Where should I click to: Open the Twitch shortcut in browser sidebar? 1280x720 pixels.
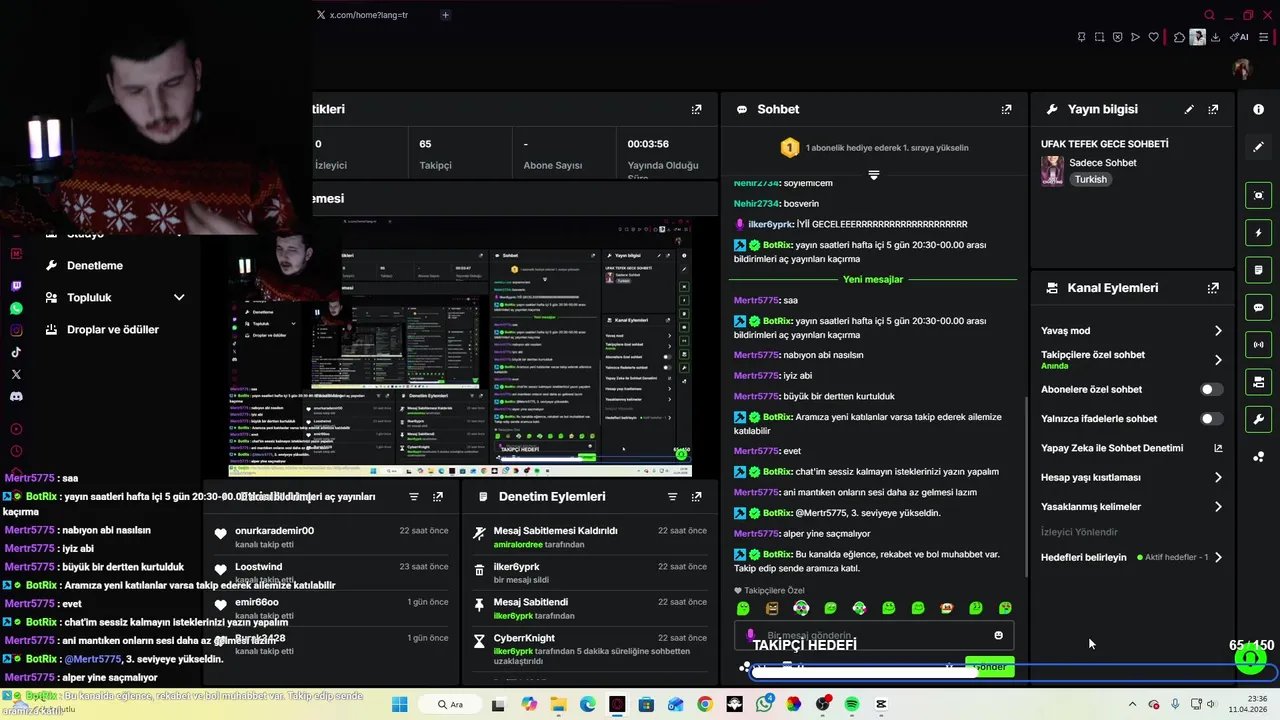pos(16,286)
